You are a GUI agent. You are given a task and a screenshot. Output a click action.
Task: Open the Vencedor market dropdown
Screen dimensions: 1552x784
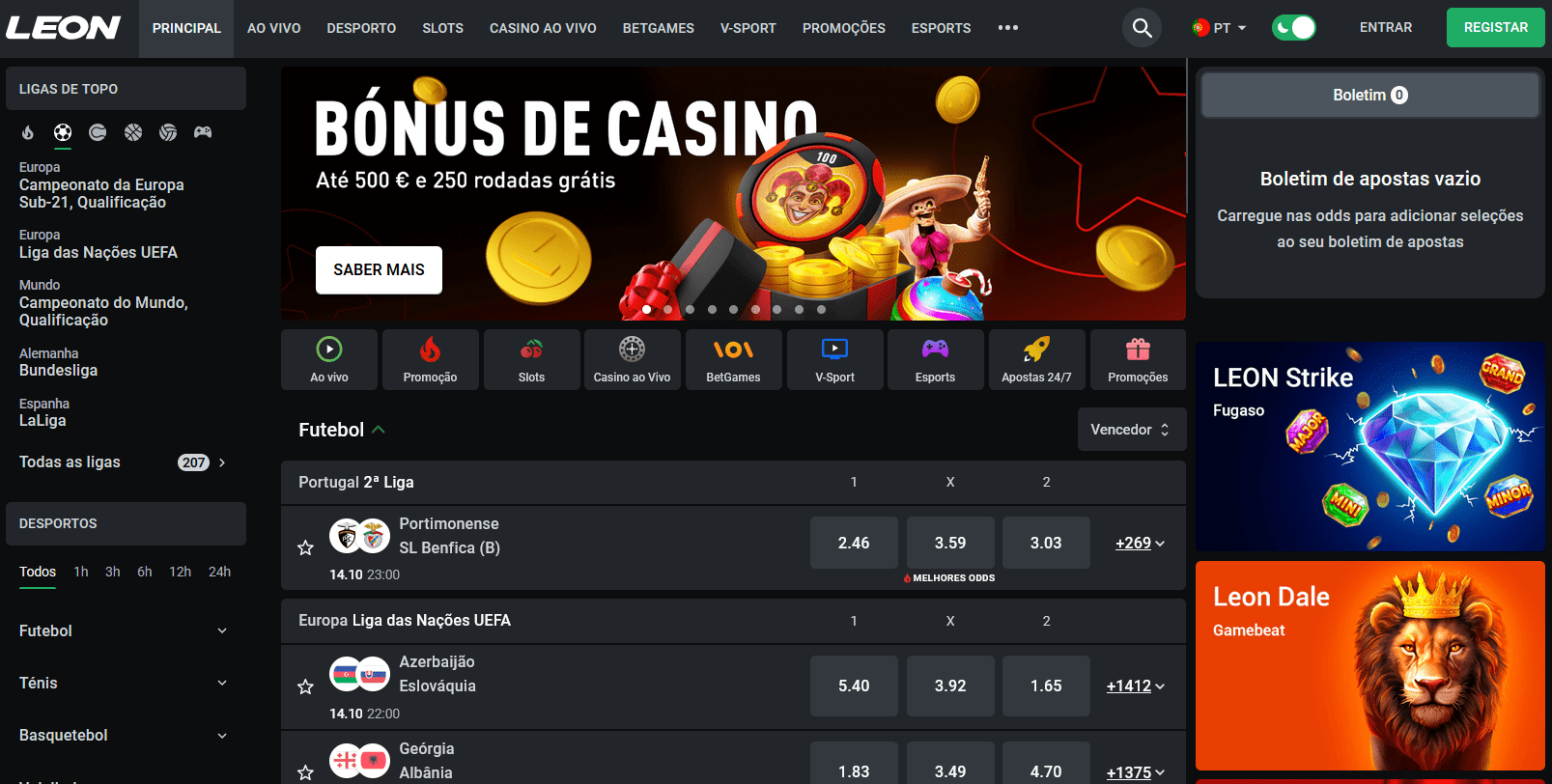point(1131,430)
